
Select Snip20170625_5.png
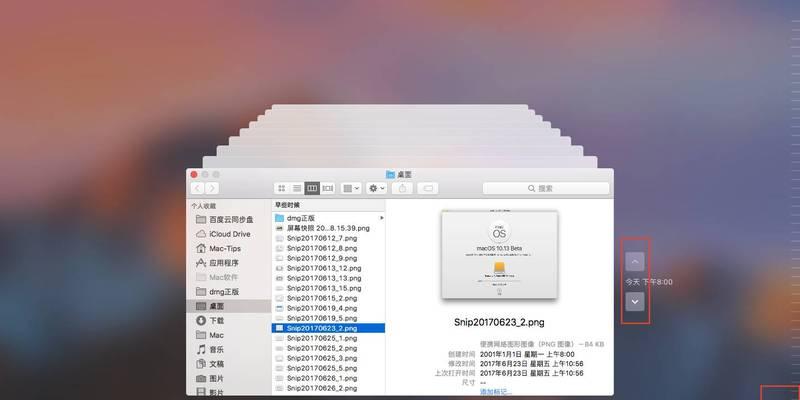point(329,368)
